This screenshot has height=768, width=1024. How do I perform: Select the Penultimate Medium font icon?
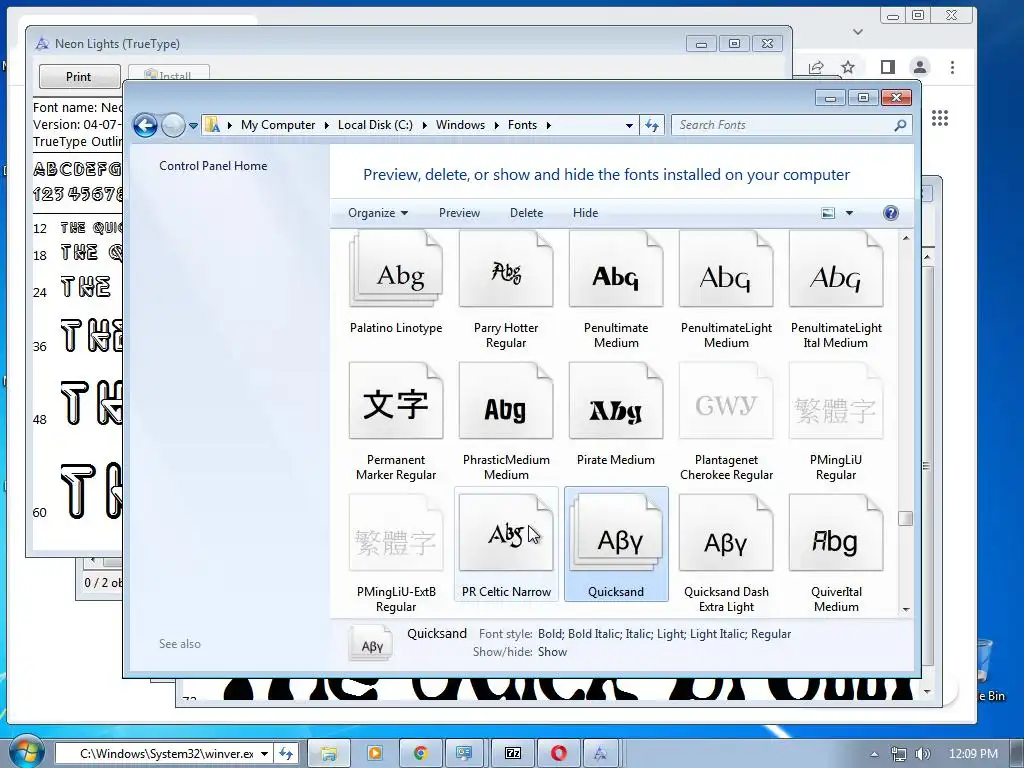[616, 269]
